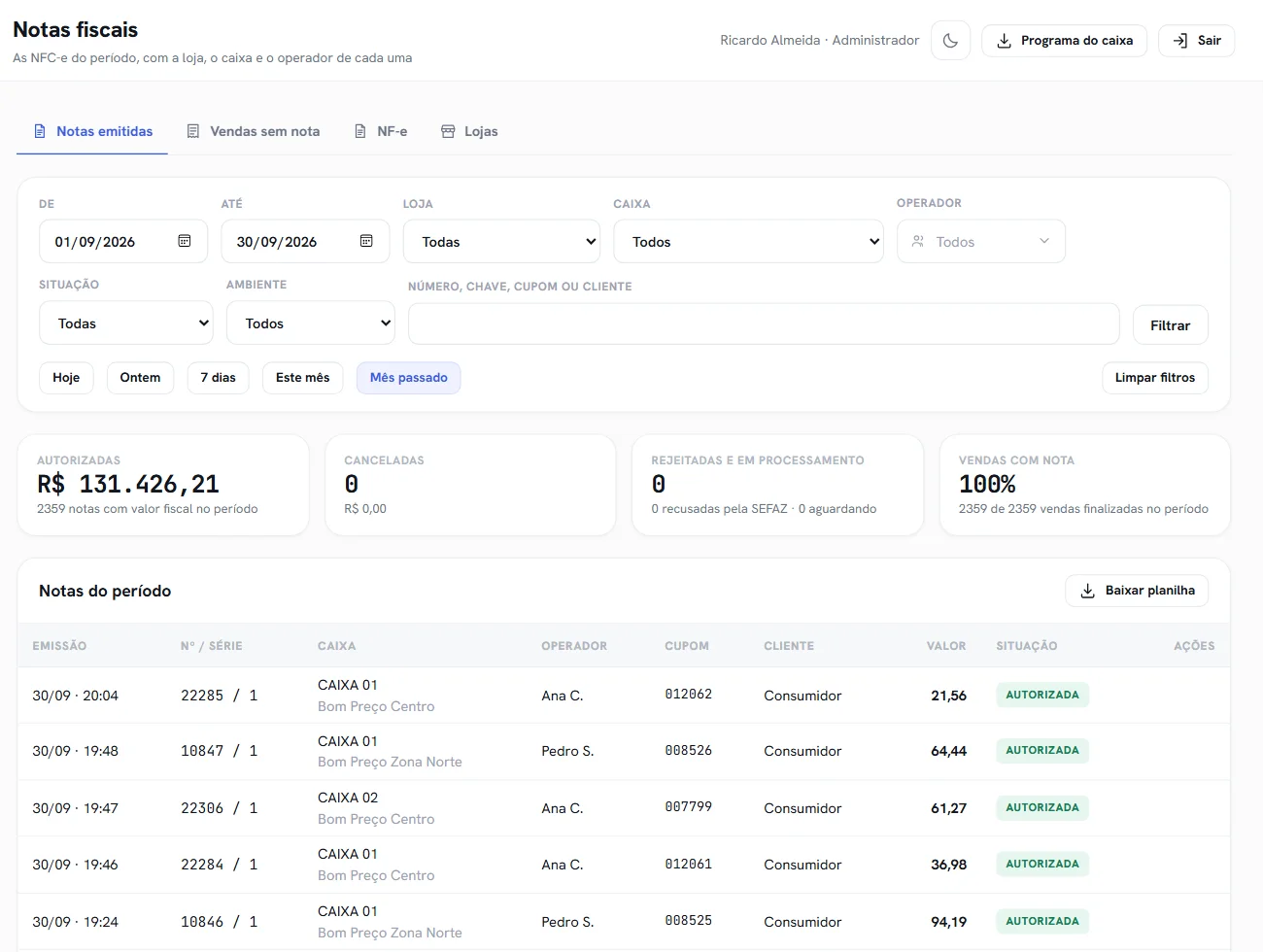
Task: Open the calendar picker in the DE date field
Action: [x=185, y=241]
